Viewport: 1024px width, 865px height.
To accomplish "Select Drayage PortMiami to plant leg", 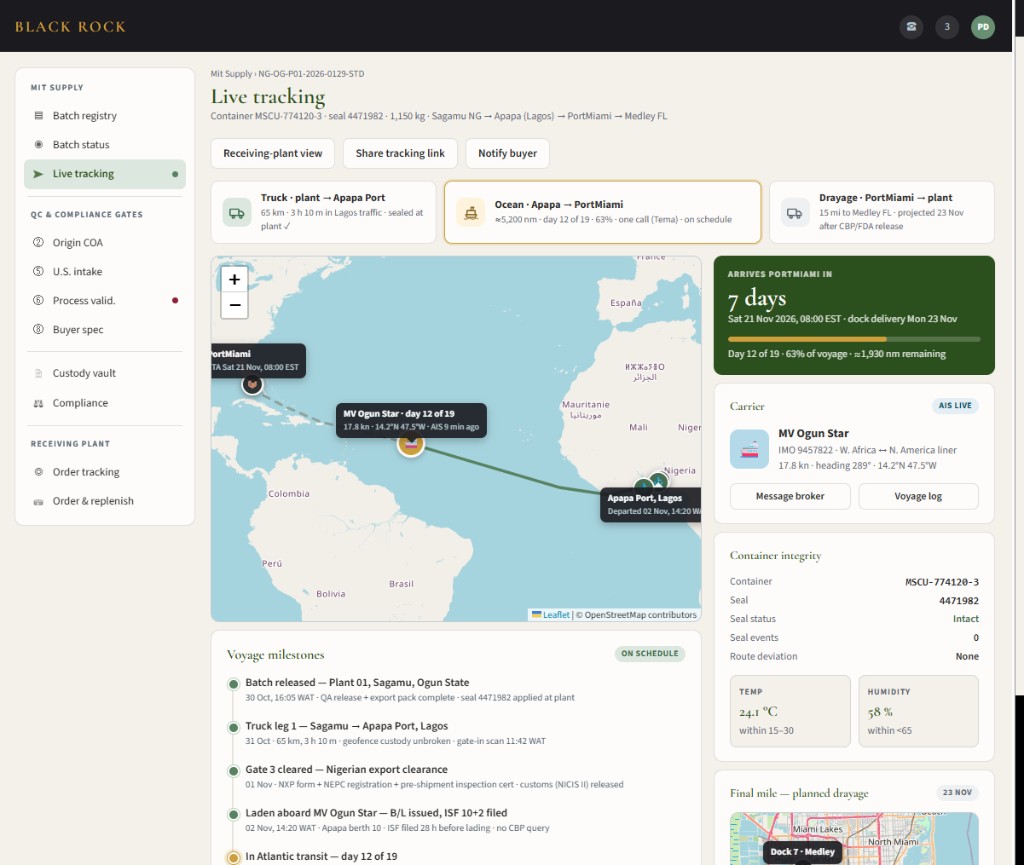I will 882,212.
